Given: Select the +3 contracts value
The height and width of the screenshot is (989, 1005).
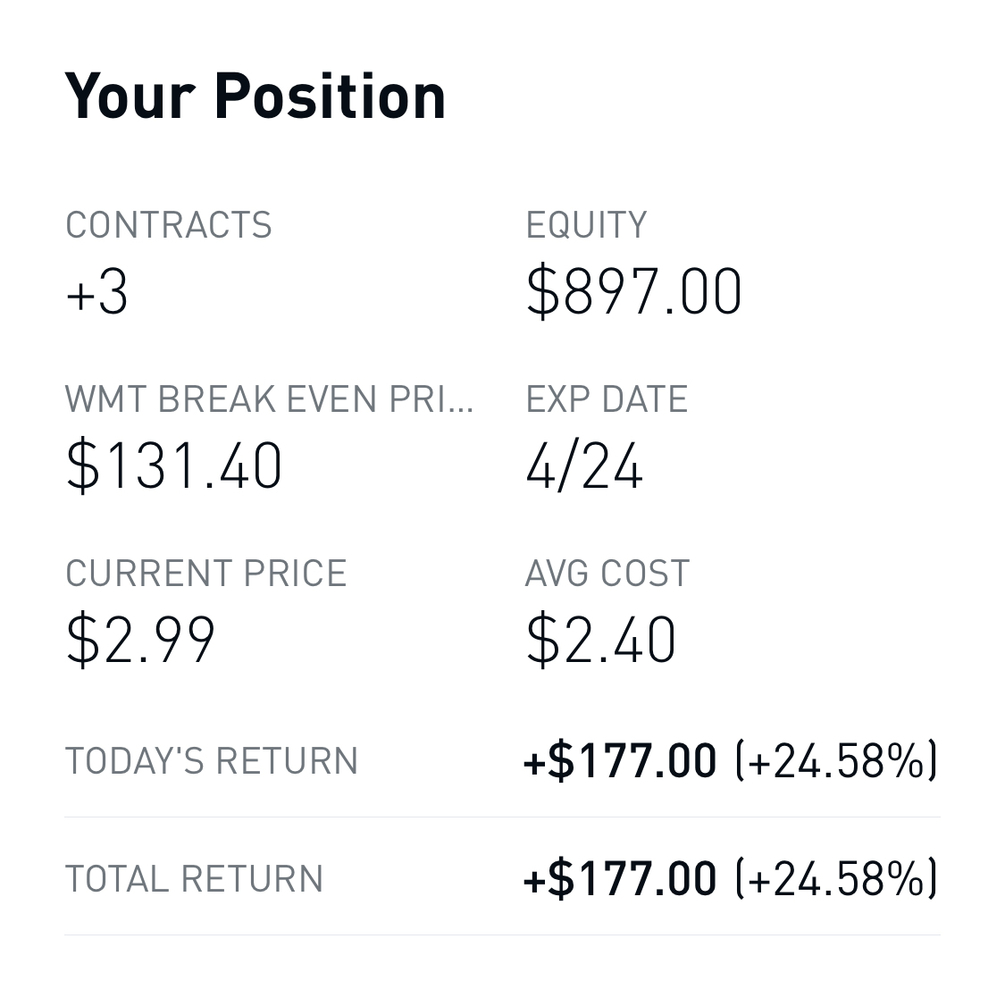Looking at the screenshot, I should click(x=97, y=292).
